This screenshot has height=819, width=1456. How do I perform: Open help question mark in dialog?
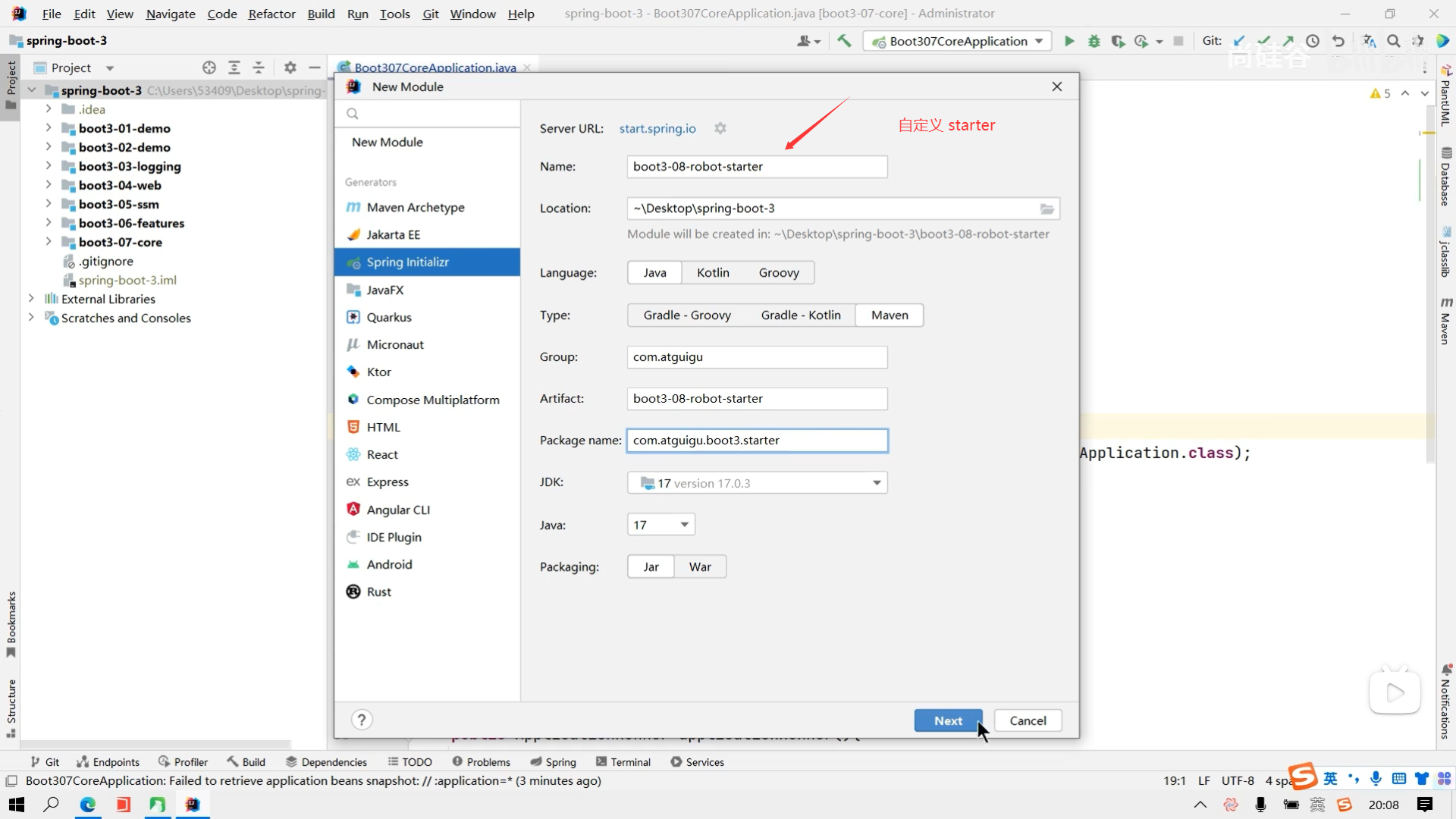point(362,720)
